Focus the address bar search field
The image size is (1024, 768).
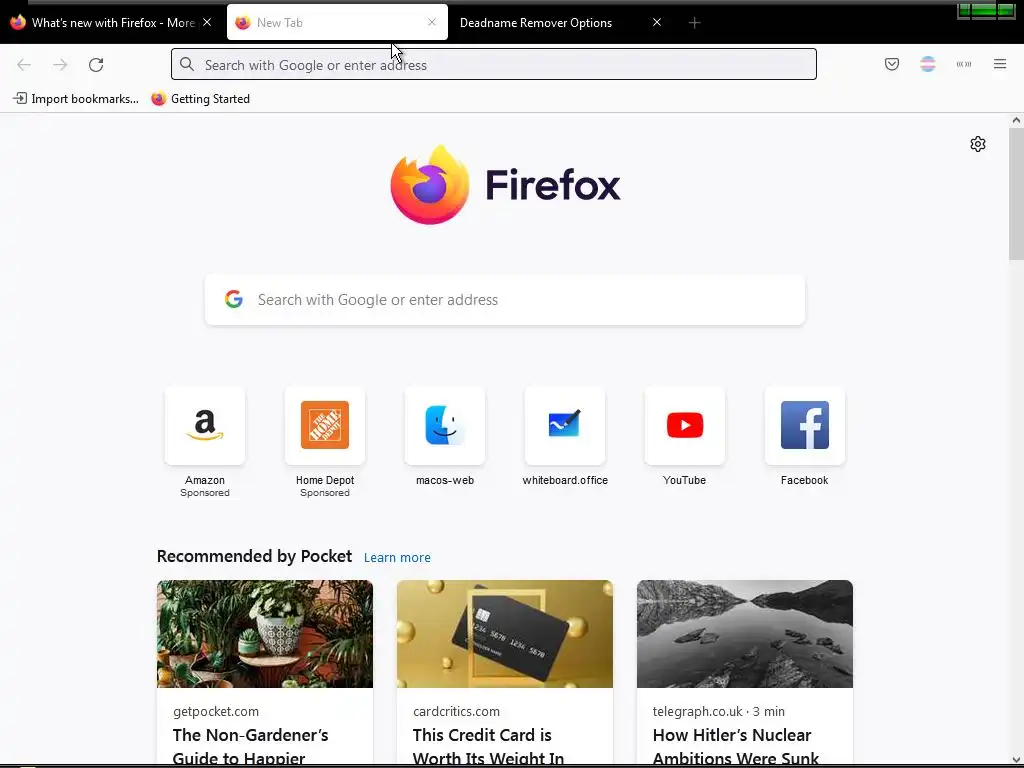[494, 64]
